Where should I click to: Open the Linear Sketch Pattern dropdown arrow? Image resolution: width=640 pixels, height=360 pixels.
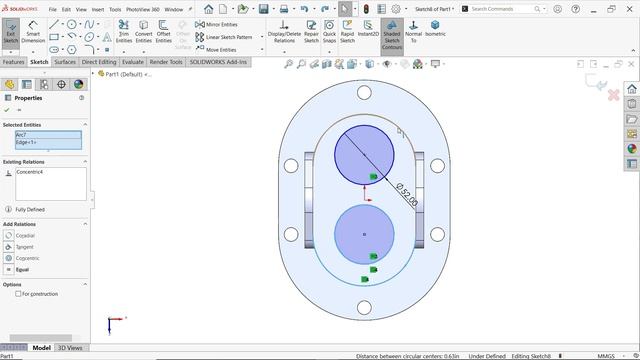click(262, 37)
